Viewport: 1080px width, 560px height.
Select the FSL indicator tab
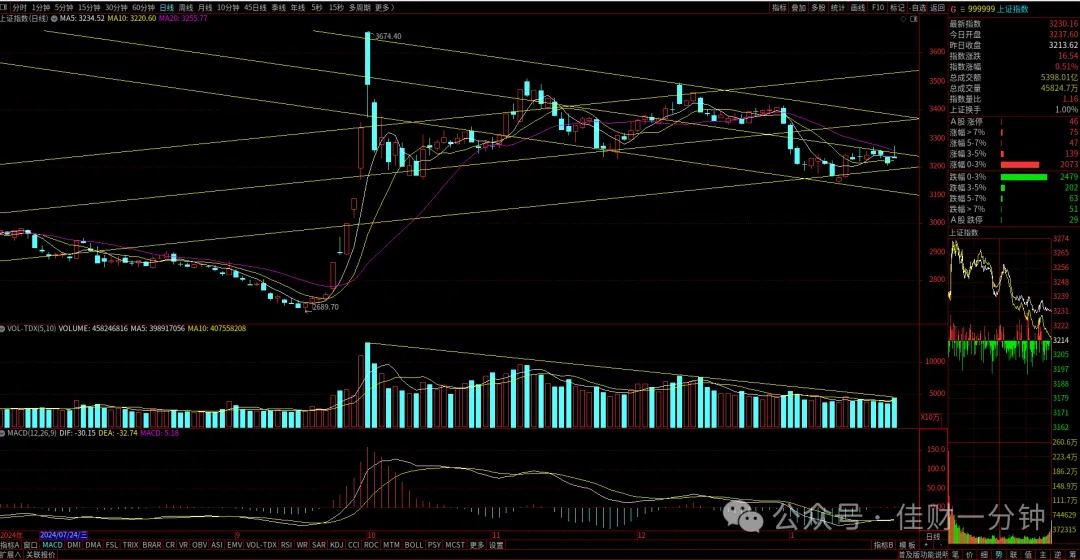112,545
